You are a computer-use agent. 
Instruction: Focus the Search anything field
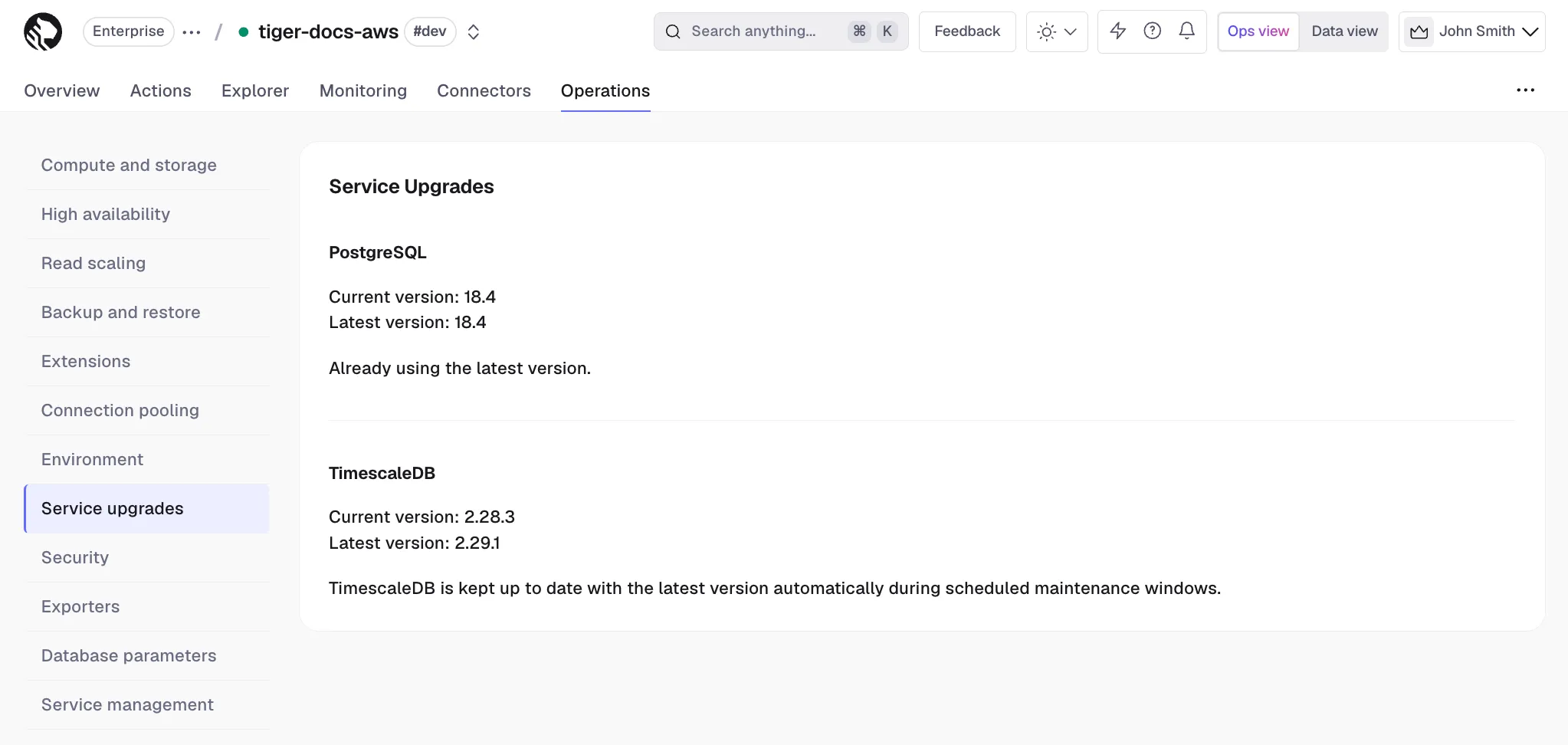[781, 31]
